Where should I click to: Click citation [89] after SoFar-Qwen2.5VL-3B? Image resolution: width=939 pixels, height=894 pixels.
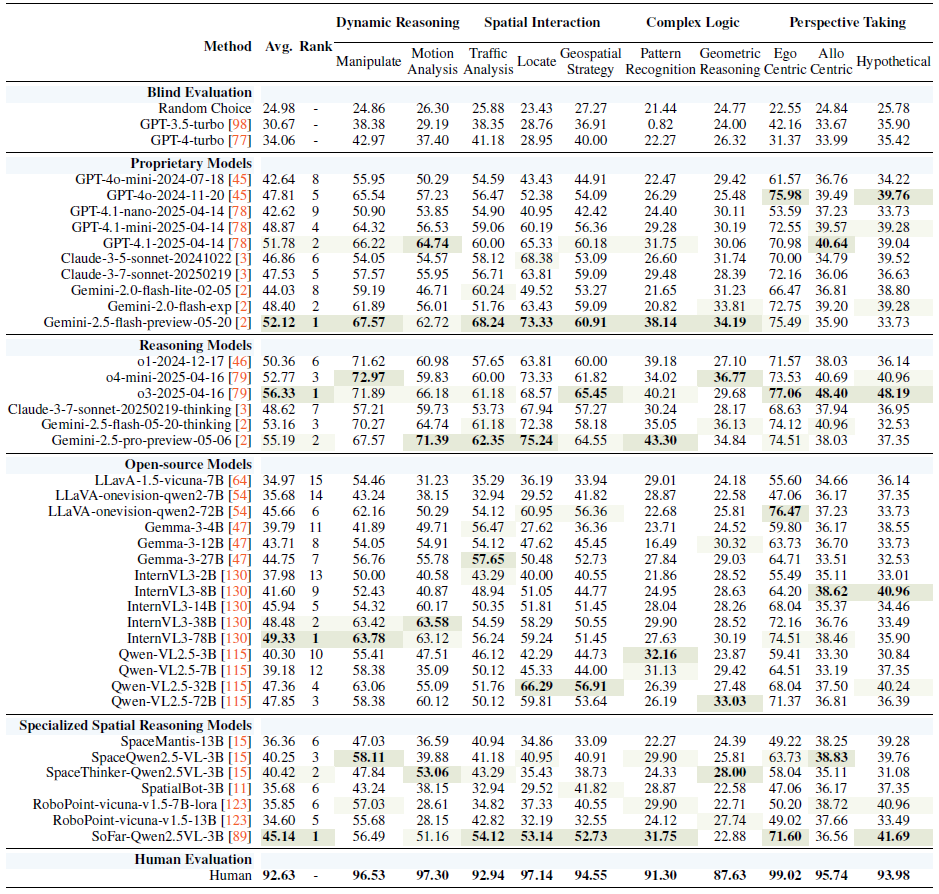click(240, 837)
